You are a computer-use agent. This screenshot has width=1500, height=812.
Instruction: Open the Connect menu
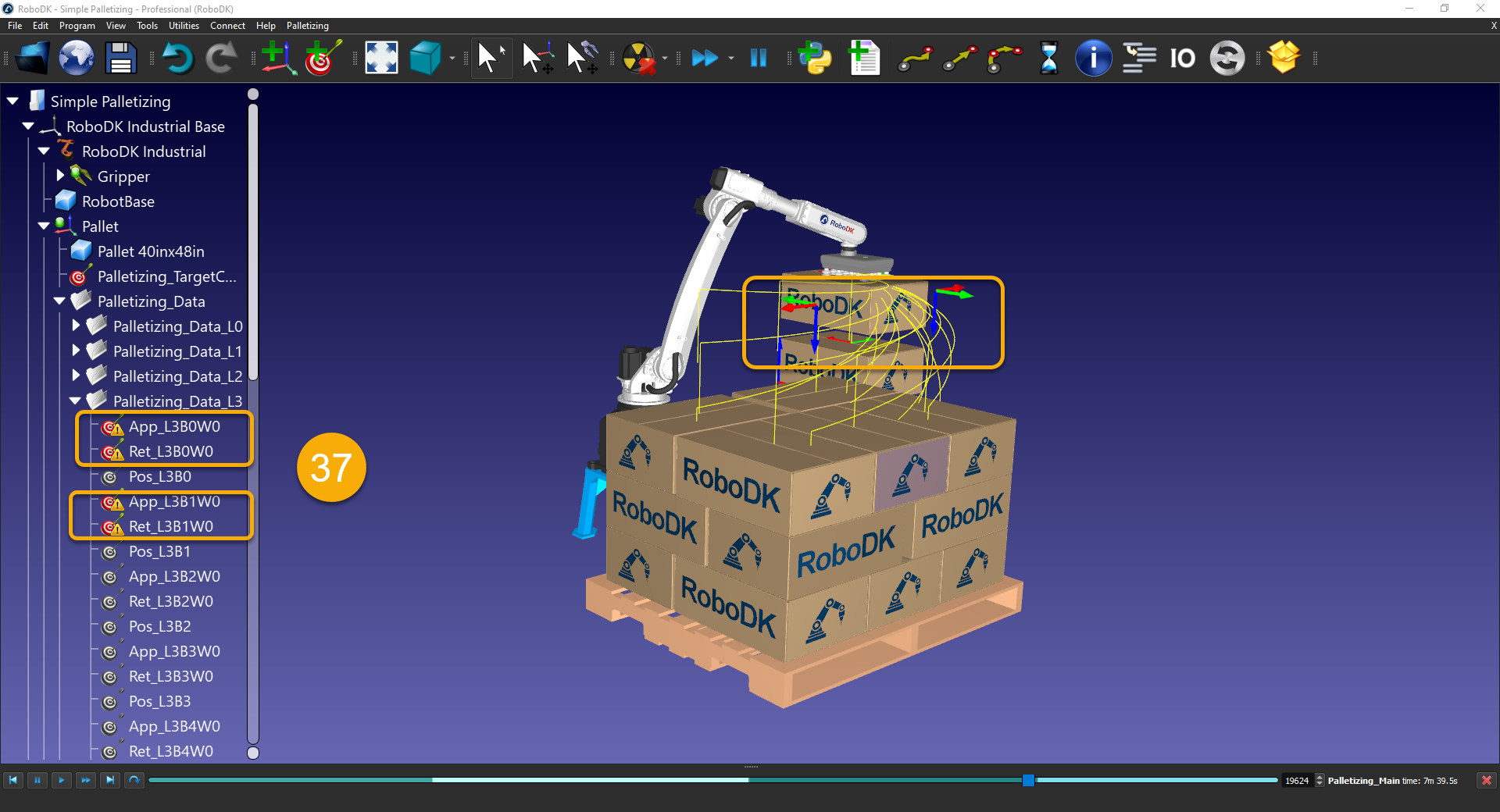coord(227,26)
